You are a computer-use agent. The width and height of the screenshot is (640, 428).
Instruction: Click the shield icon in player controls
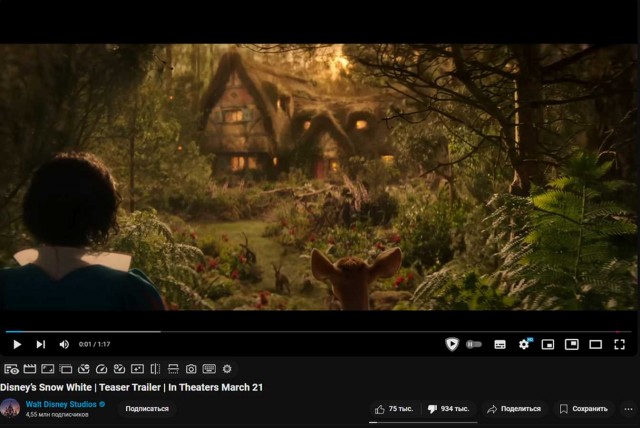click(452, 344)
